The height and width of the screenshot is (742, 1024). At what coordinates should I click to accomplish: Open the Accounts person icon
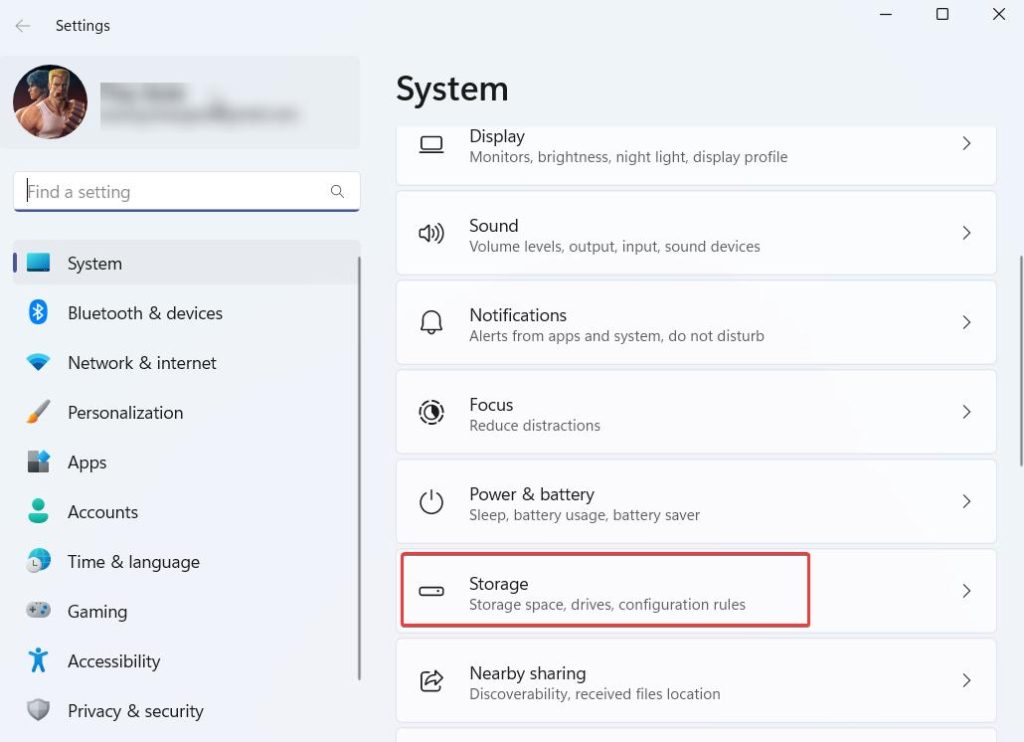pyautogui.click(x=38, y=511)
